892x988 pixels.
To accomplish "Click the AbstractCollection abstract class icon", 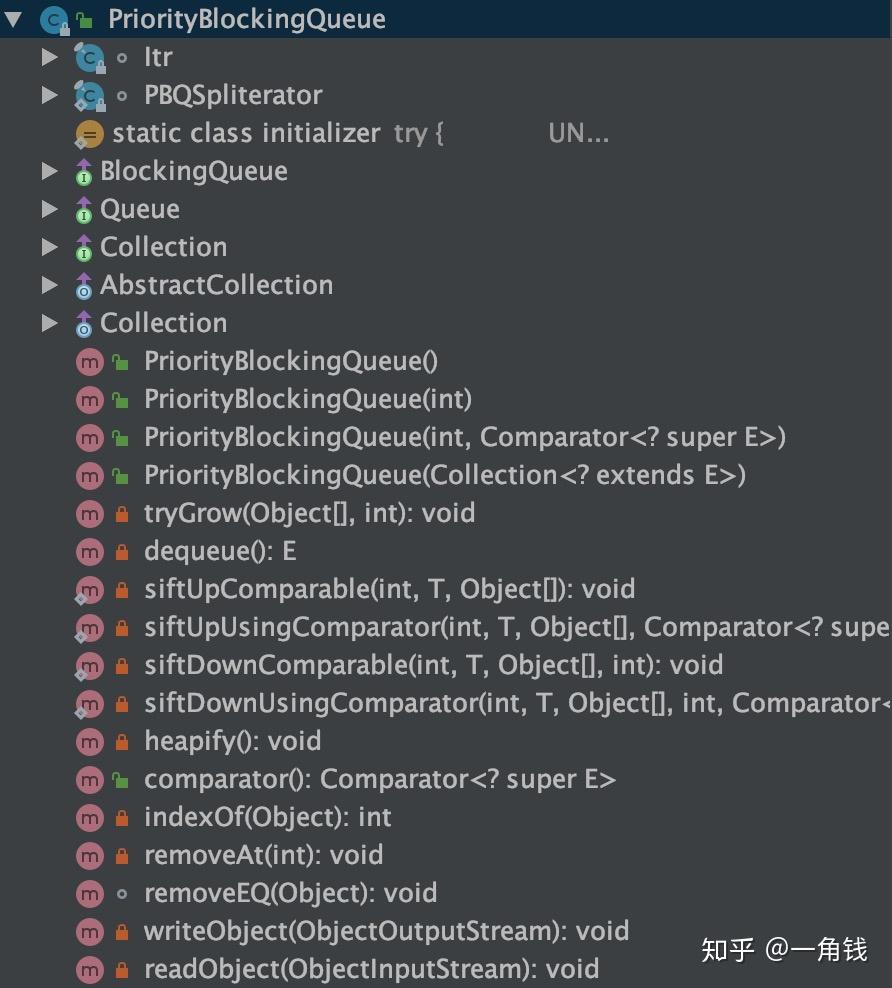I will [84, 286].
